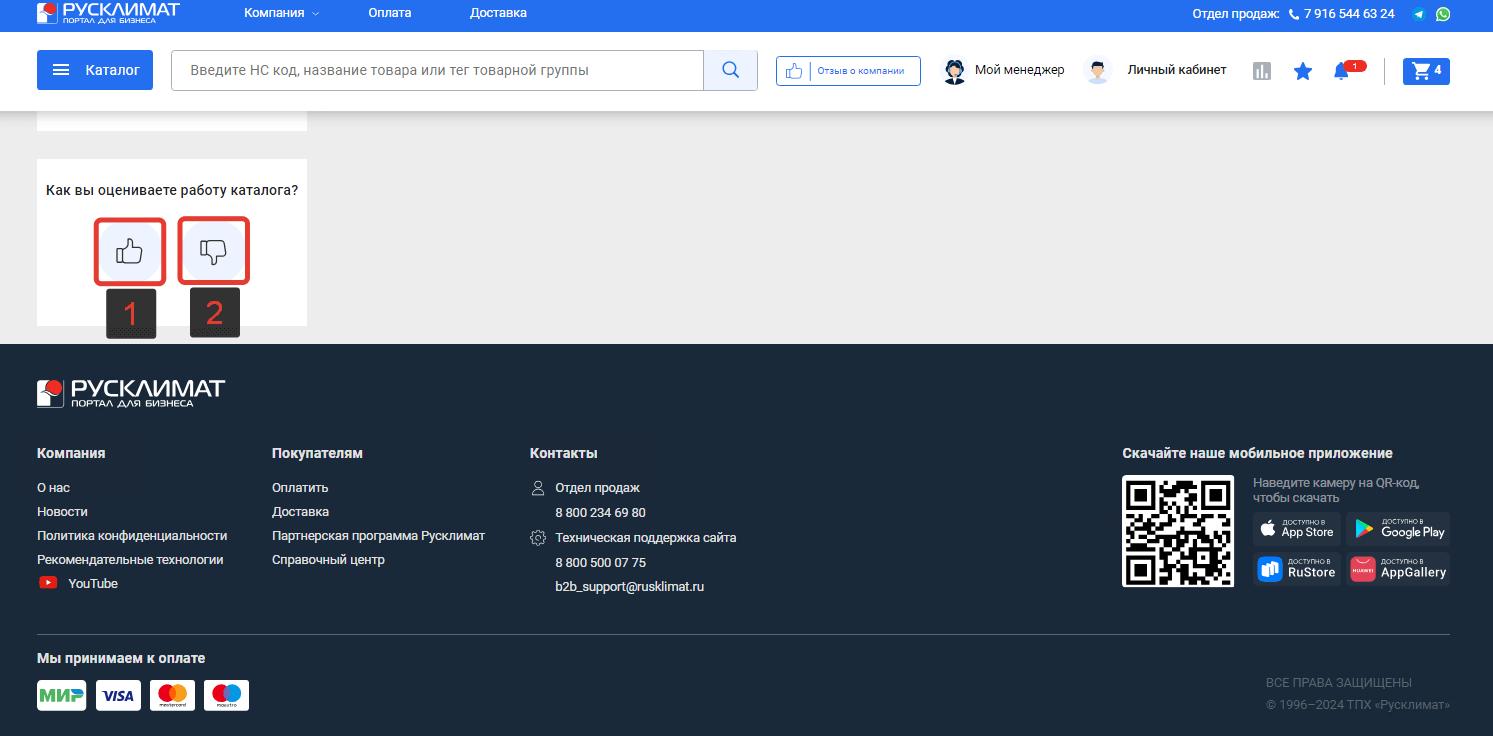Expand the Компания dropdown menu
The image size is (1493, 736).
tap(282, 13)
